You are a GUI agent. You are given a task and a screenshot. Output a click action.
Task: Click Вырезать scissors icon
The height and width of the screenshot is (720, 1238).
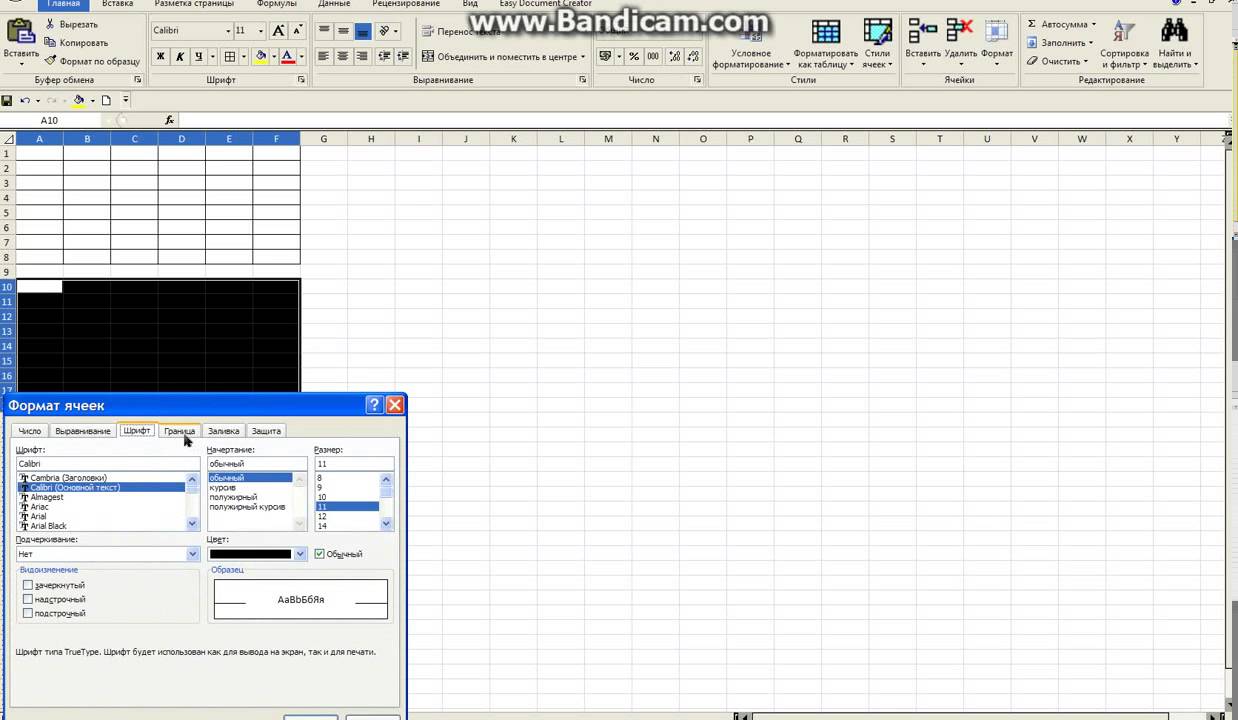[50, 24]
